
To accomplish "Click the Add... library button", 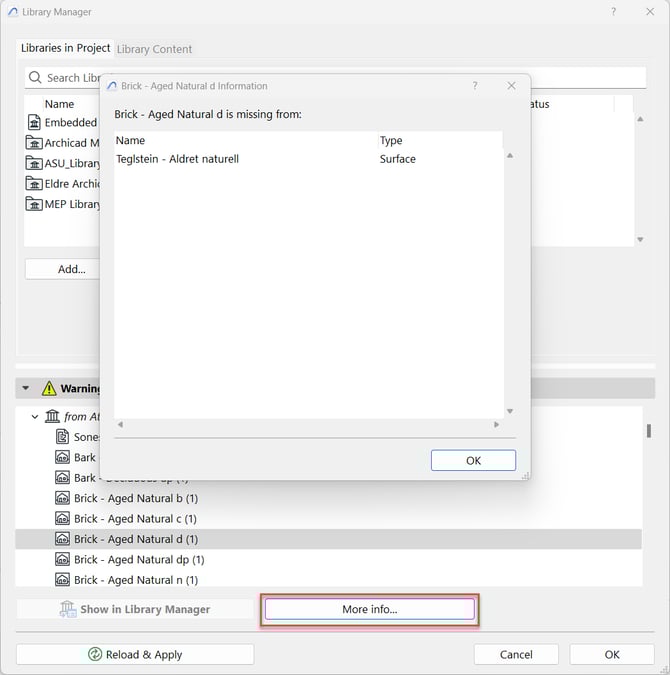I will tap(71, 269).
